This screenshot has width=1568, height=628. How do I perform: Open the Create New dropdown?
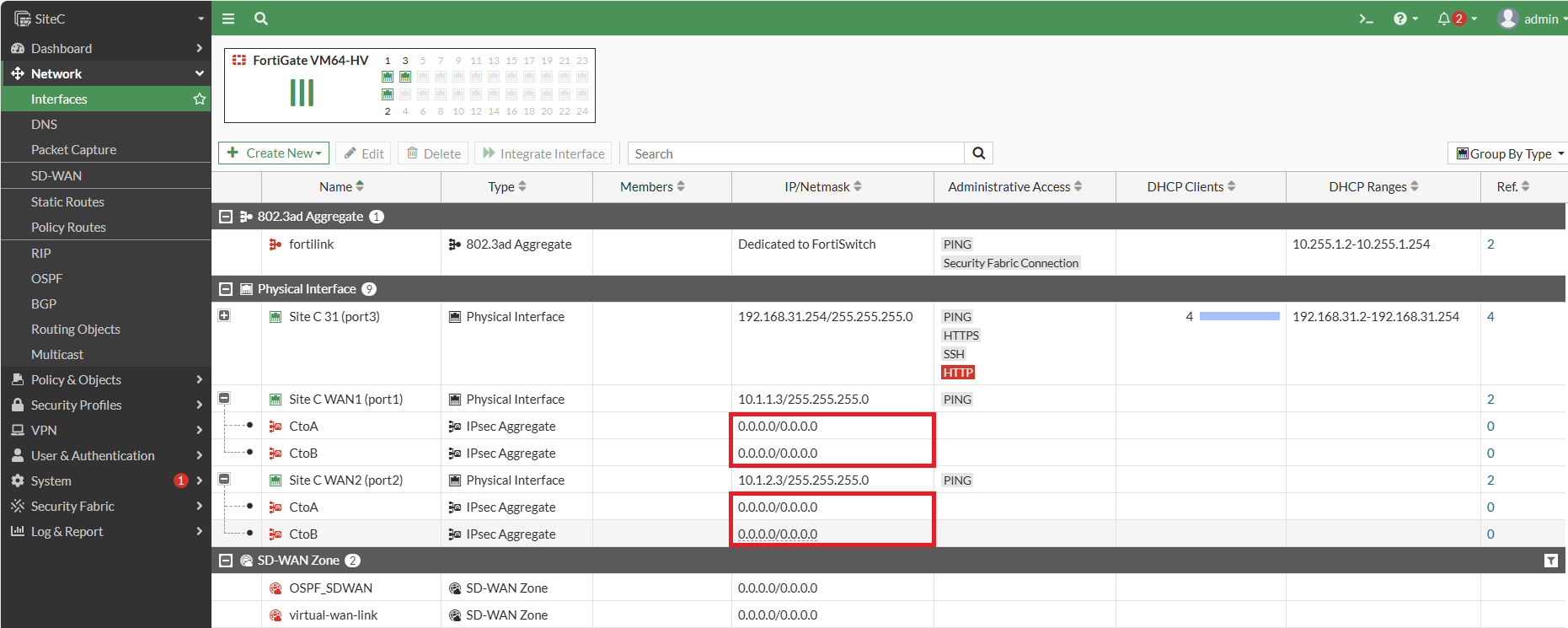pyautogui.click(x=274, y=153)
